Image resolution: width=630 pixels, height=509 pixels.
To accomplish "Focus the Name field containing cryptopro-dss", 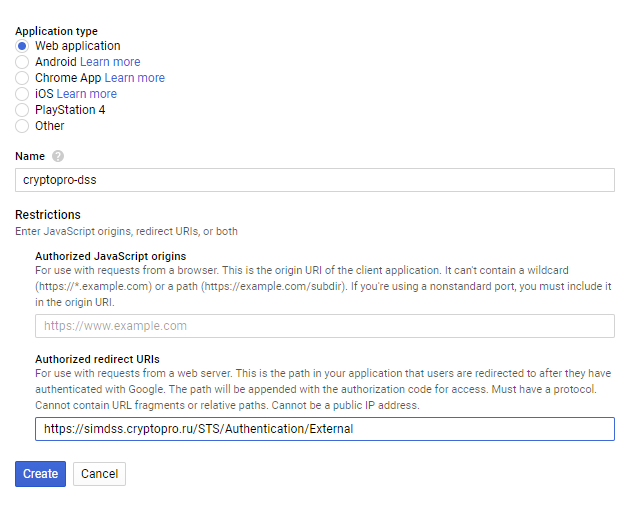I will [x=314, y=179].
